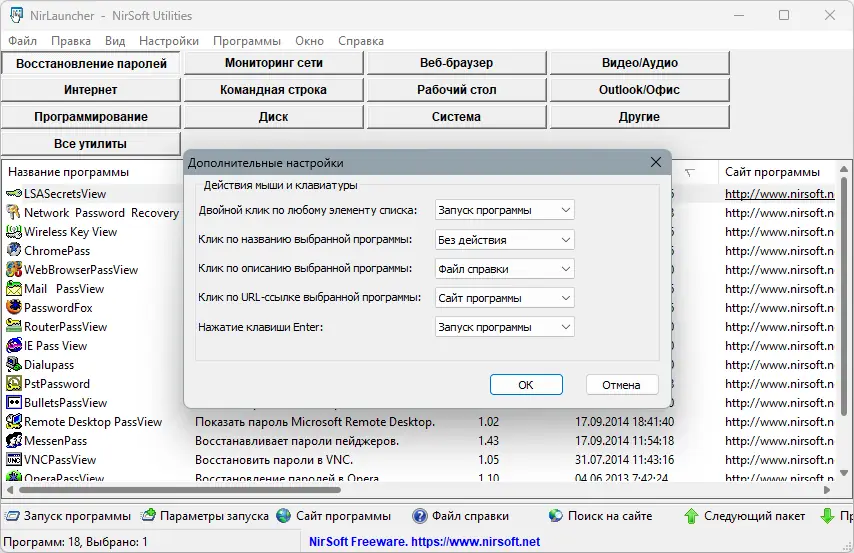Click the Файл справки question mark icon
854x553 pixels.
click(x=420, y=516)
